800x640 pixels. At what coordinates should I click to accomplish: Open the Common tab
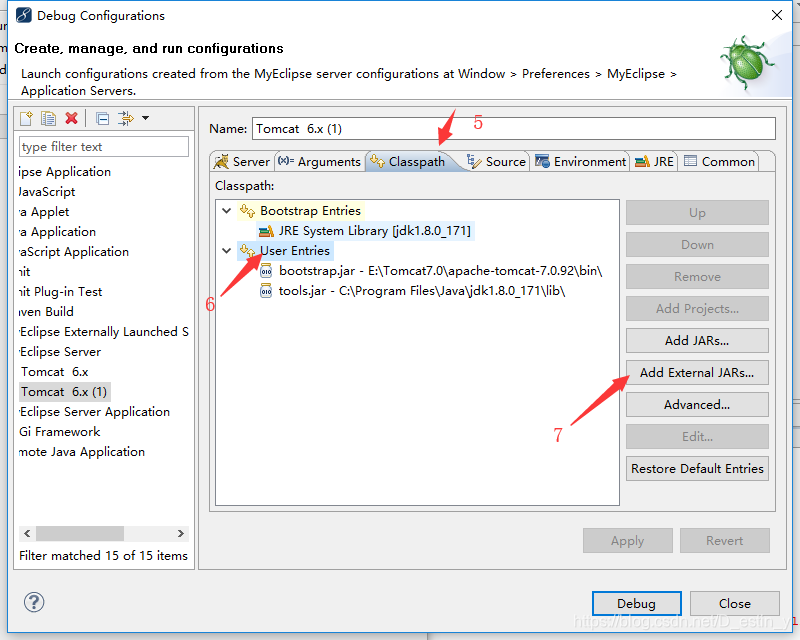point(719,162)
